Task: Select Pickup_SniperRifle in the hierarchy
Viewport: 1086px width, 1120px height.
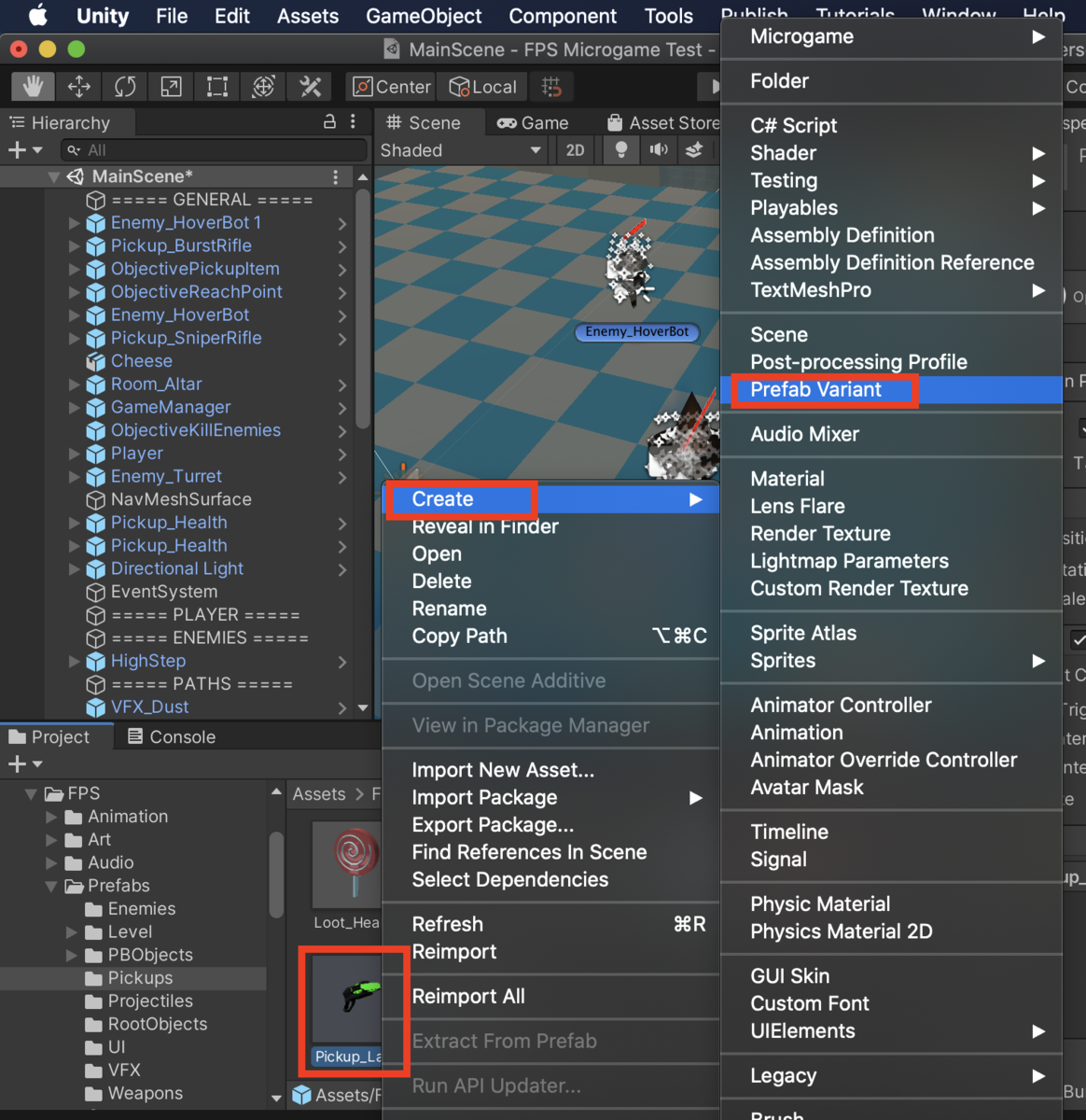Action: click(186, 338)
